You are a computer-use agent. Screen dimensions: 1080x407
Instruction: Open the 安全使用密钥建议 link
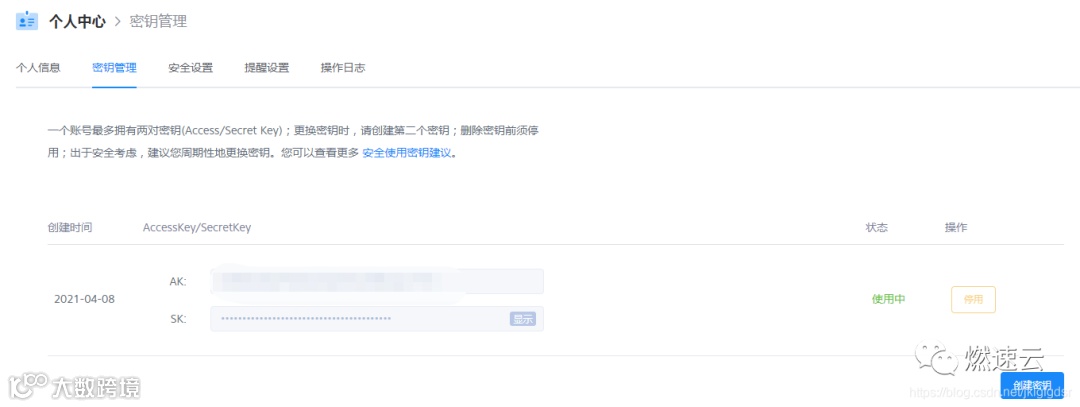point(406,153)
